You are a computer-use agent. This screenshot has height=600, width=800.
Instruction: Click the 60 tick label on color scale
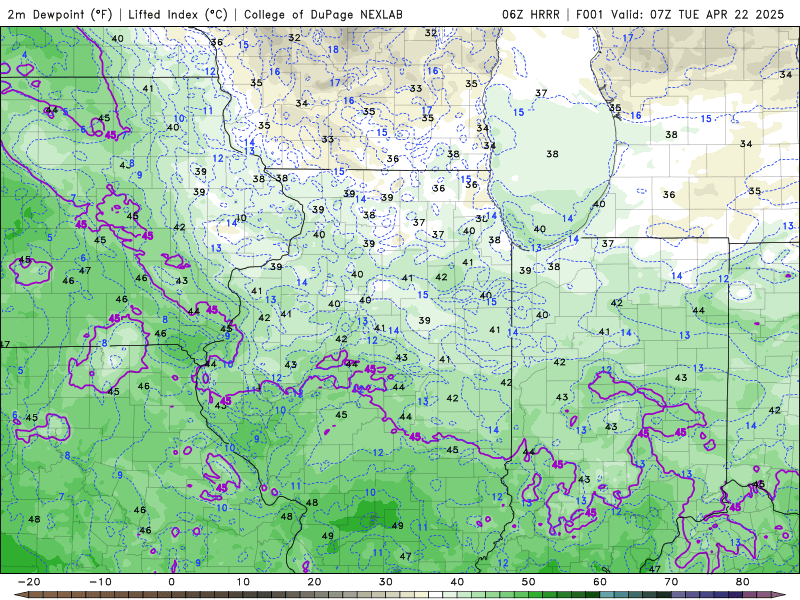coord(600,582)
